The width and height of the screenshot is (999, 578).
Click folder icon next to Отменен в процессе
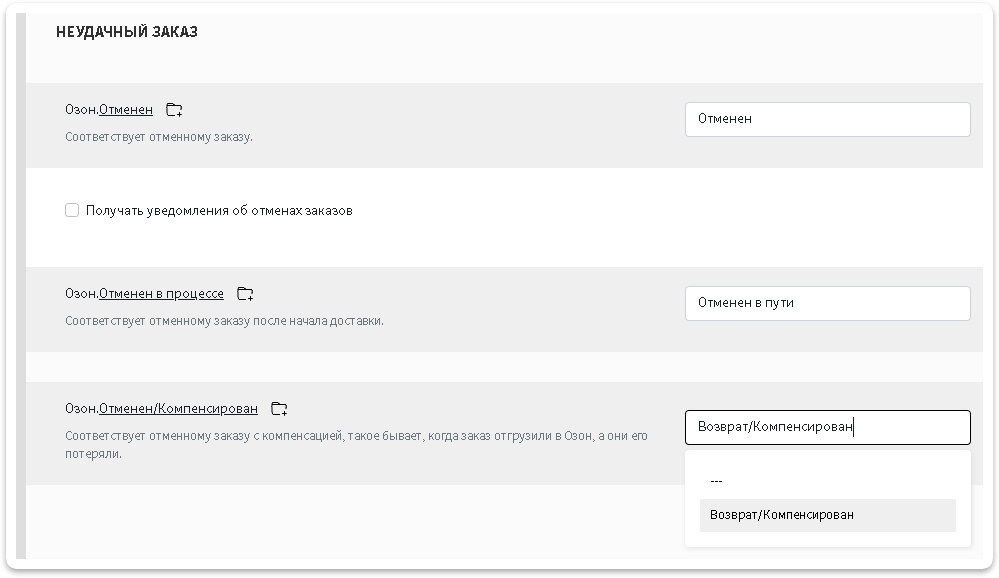(x=245, y=294)
